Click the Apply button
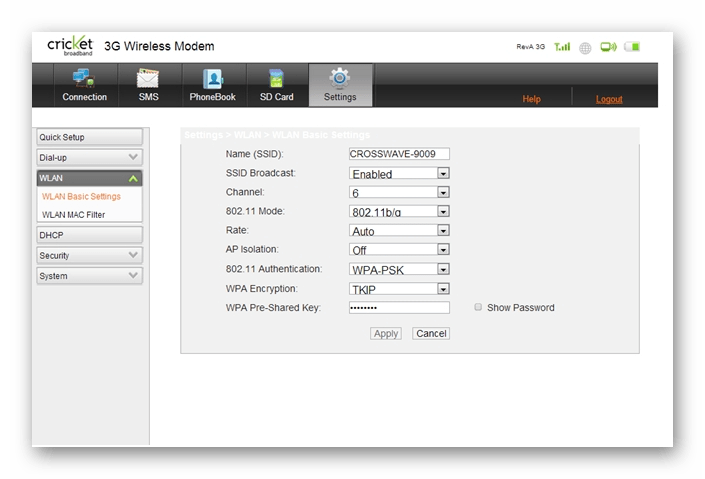Image resolution: width=705 pixels, height=479 pixels. tap(386, 333)
